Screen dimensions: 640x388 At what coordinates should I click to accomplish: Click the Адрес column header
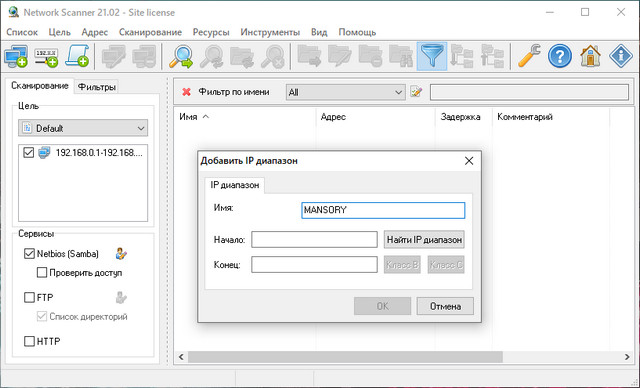coord(376,117)
